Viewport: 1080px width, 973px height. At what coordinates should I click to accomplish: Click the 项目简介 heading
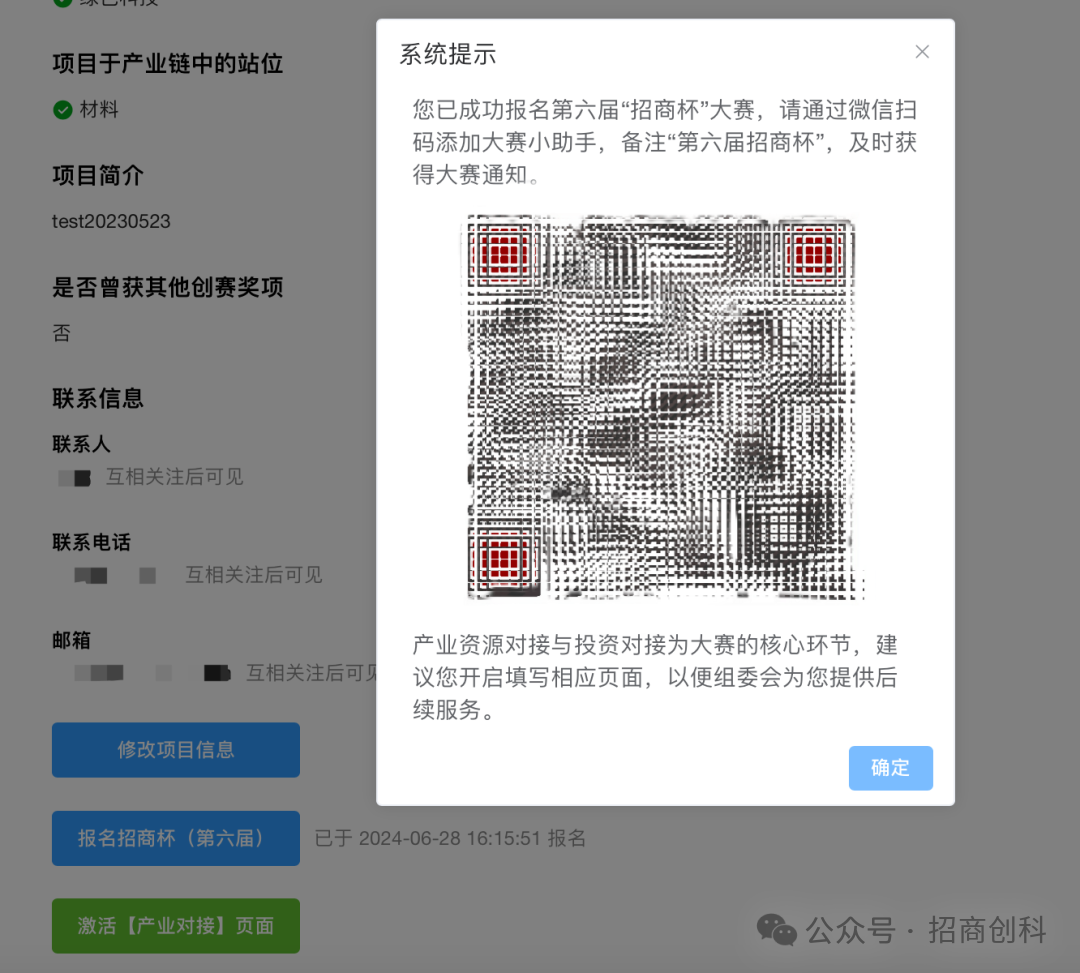click(98, 175)
